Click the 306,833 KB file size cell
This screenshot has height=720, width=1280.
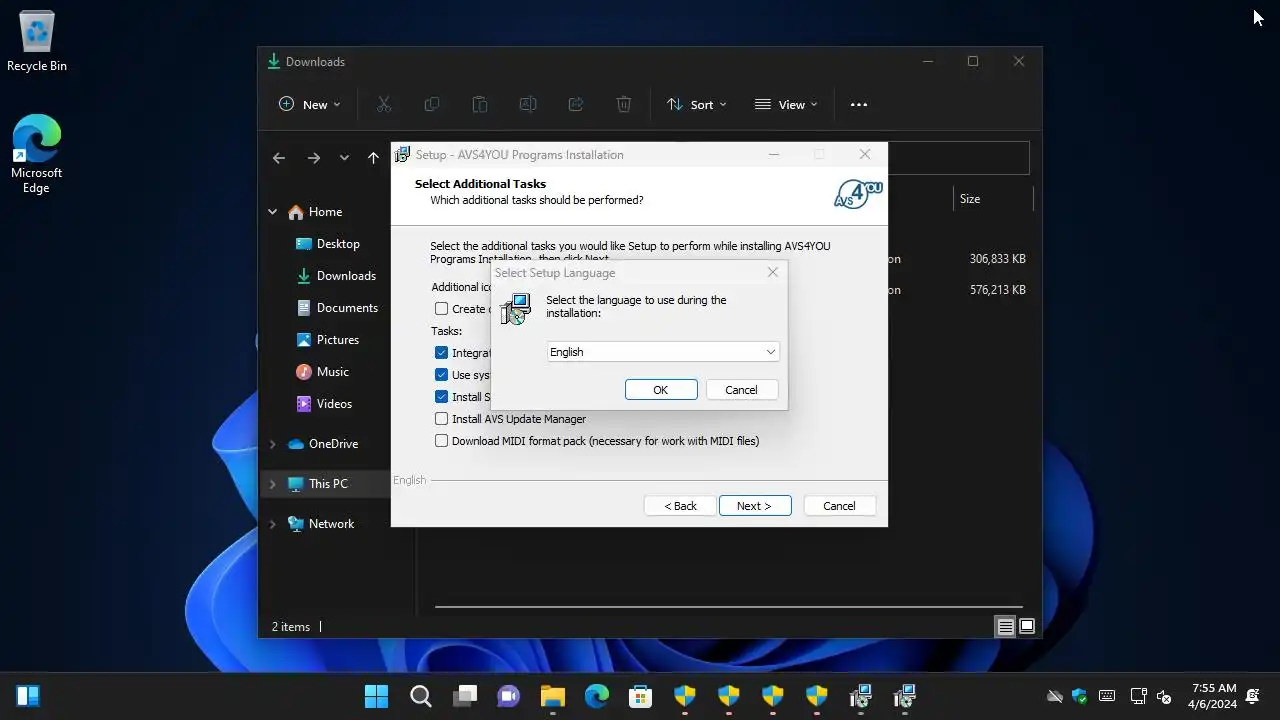[997, 259]
